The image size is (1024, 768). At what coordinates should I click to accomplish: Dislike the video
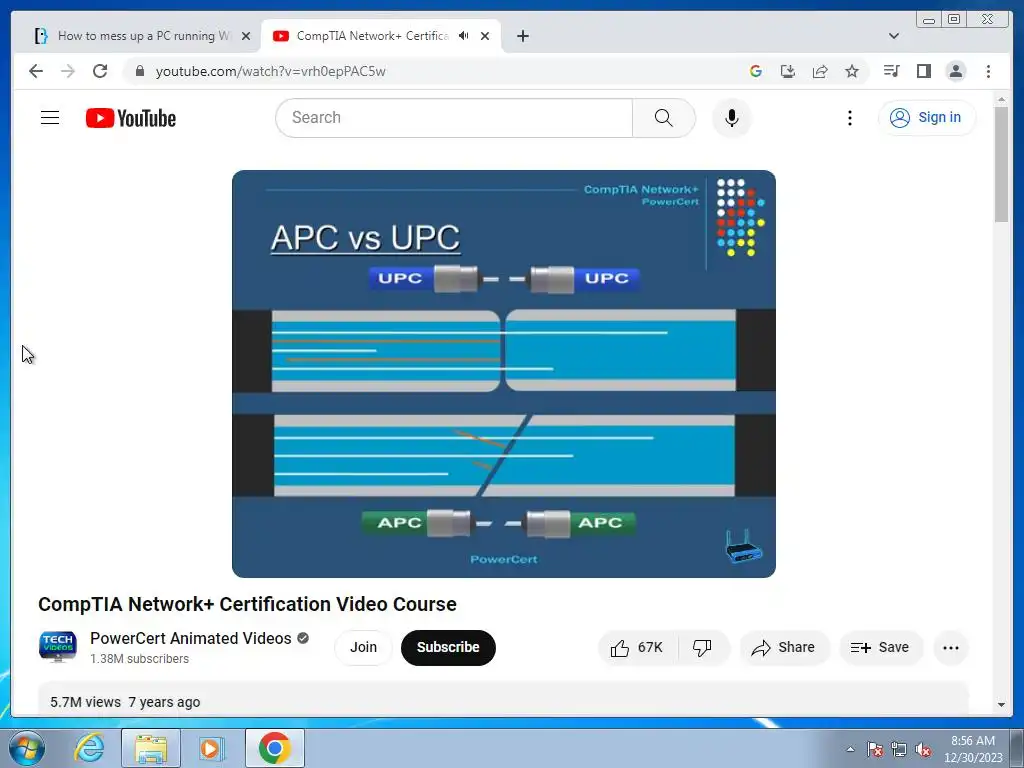(703, 647)
